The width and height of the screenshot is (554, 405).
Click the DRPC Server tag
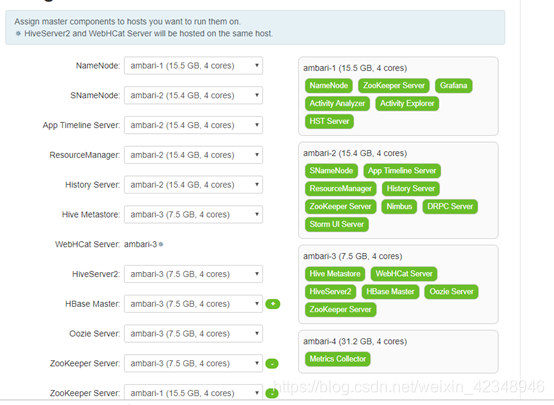pyautogui.click(x=450, y=206)
